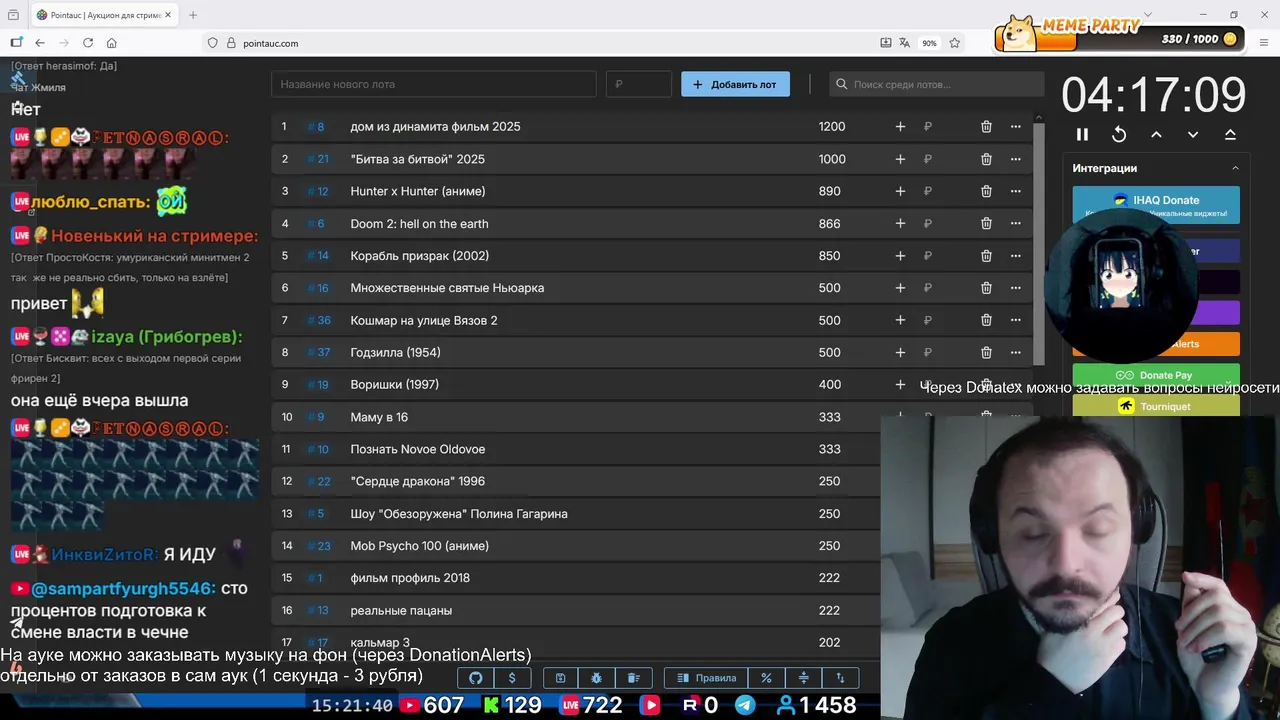This screenshot has width=1280, height=720.
Task: Add amount to Doom 2 lot
Action: coord(900,223)
